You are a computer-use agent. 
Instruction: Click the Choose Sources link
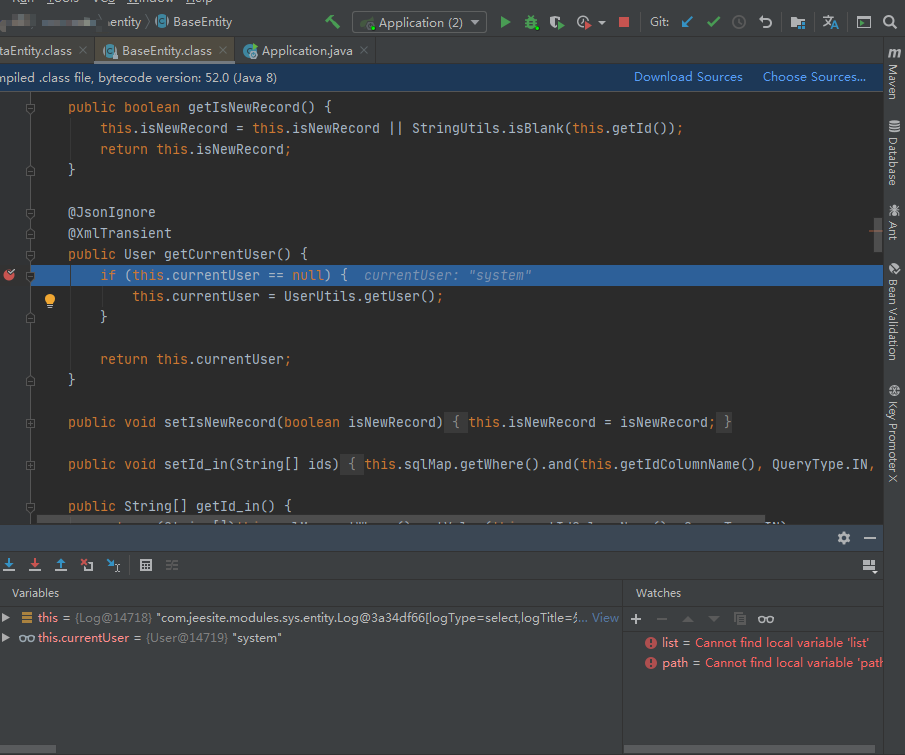click(x=814, y=77)
